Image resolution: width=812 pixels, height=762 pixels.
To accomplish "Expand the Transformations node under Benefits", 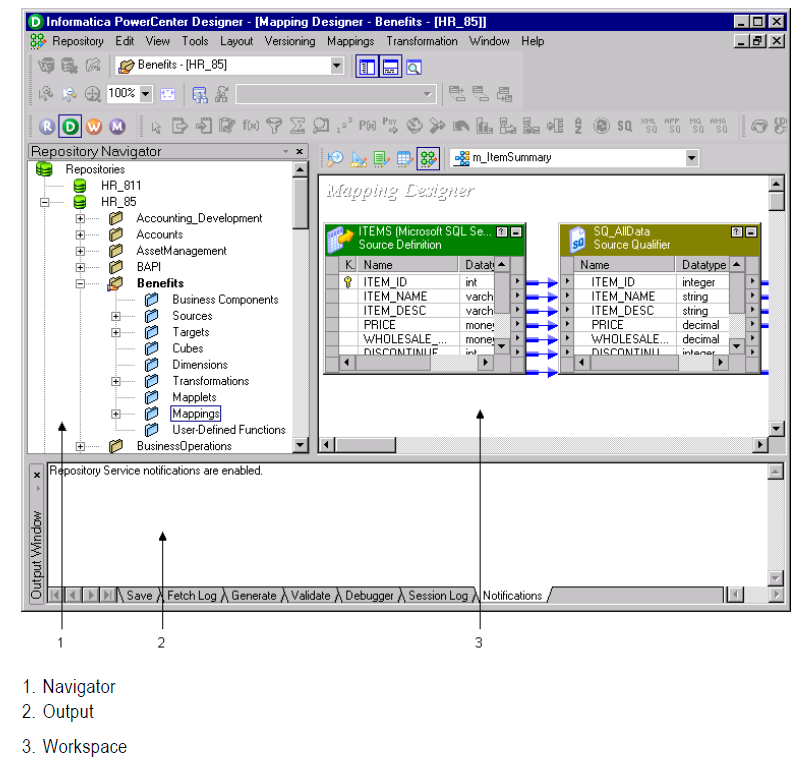I will (x=116, y=381).
